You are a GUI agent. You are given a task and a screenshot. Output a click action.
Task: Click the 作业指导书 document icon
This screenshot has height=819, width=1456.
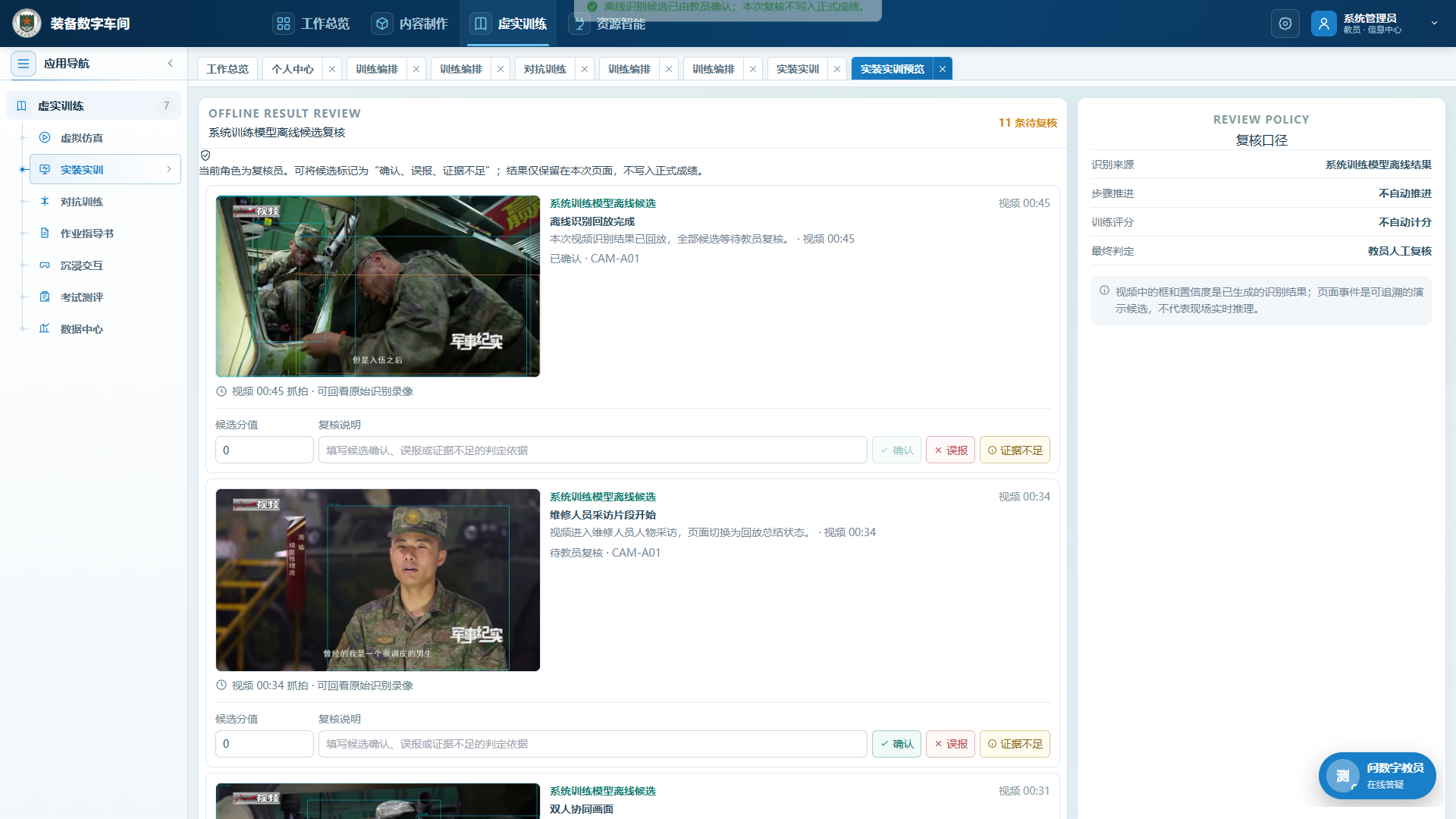(45, 234)
